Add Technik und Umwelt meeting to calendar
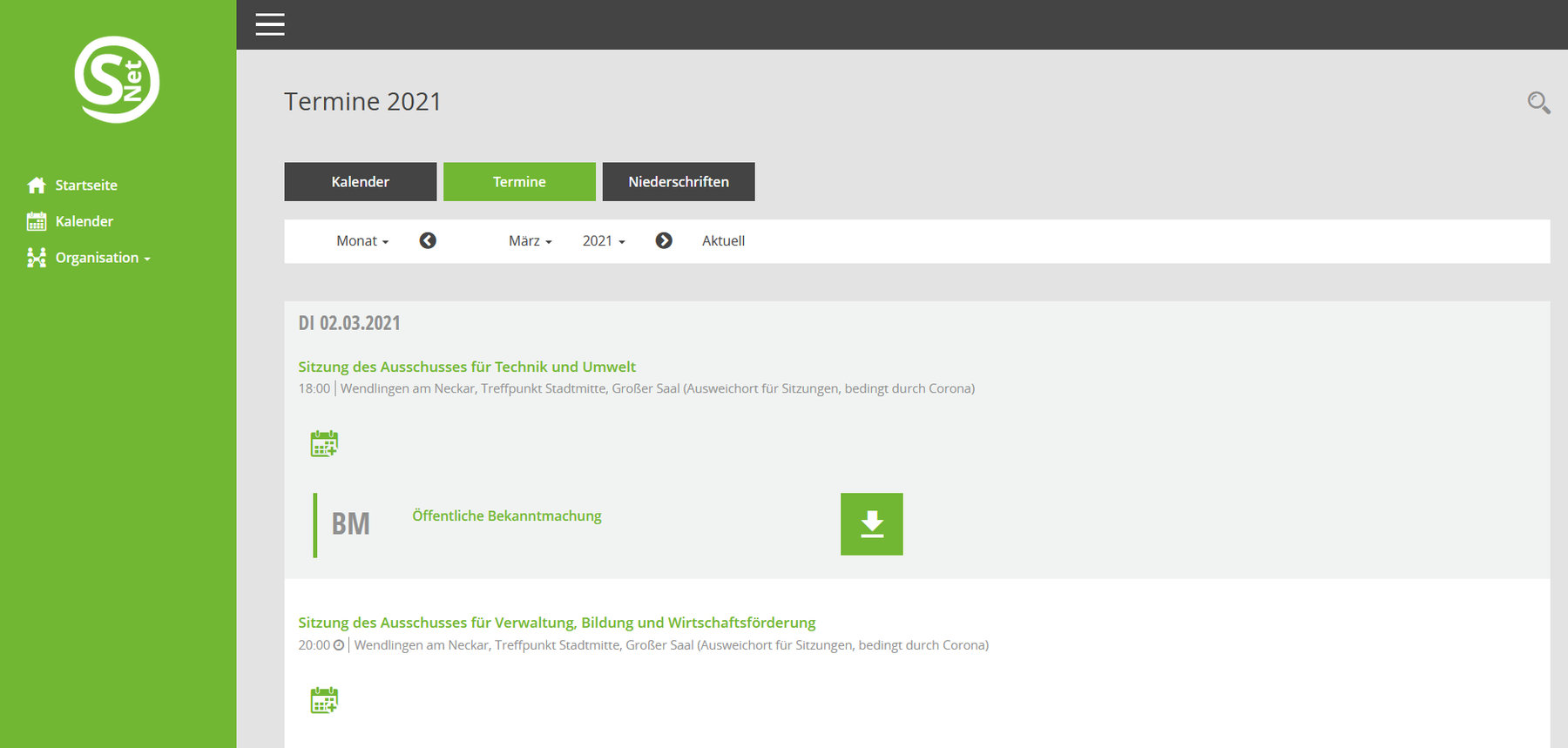 (324, 443)
